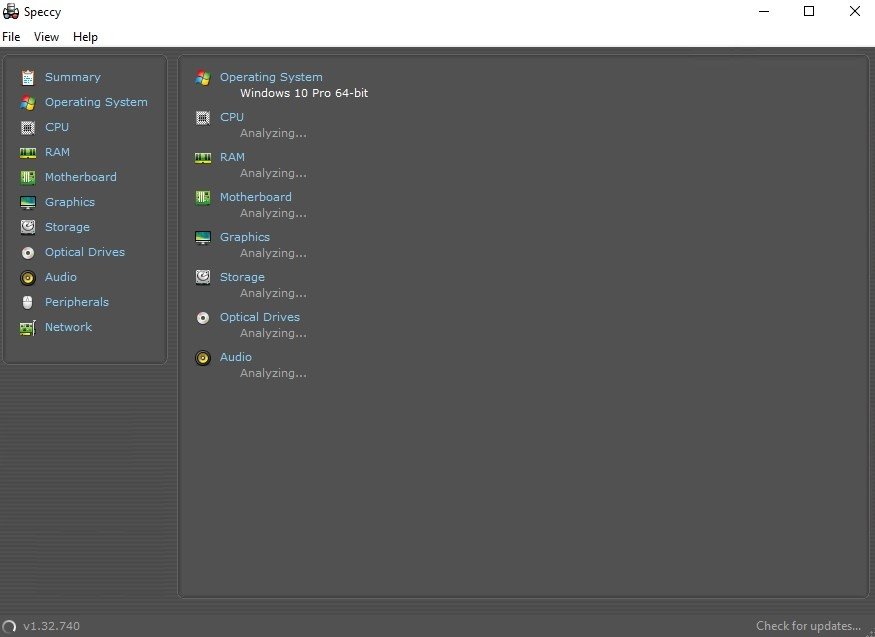Click the Analyzing text under RAM

[x=273, y=173]
